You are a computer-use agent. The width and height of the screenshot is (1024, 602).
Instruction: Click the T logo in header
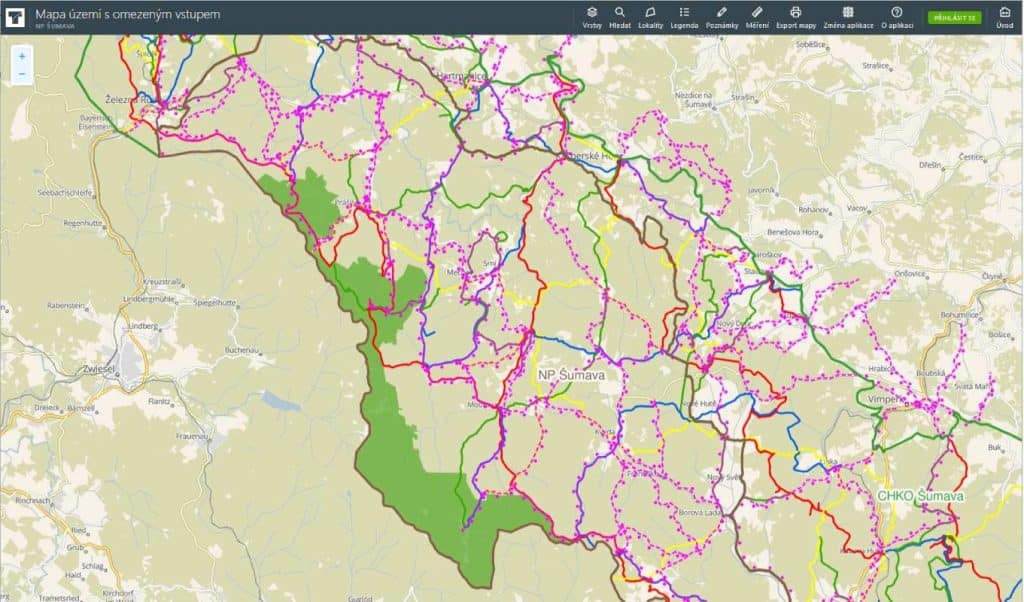[16, 17]
